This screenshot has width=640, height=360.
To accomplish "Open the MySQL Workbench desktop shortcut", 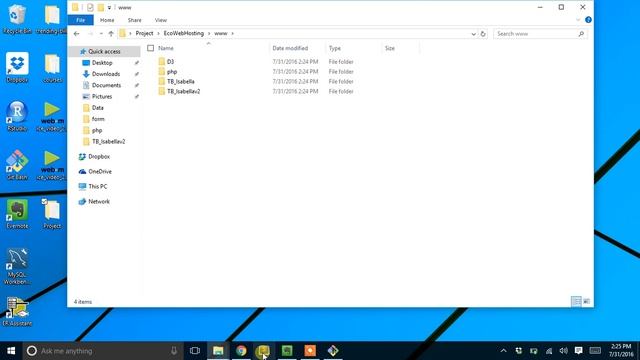I will coord(17,266).
